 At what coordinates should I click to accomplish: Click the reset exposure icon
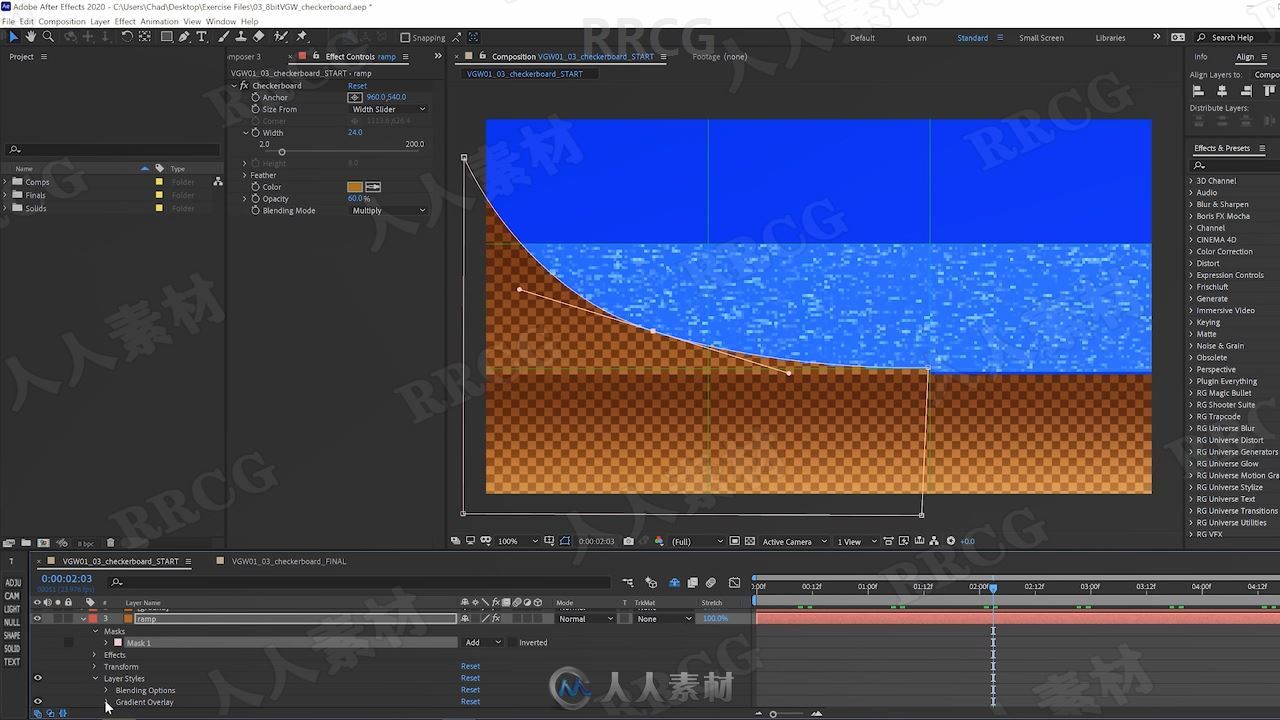pos(950,541)
